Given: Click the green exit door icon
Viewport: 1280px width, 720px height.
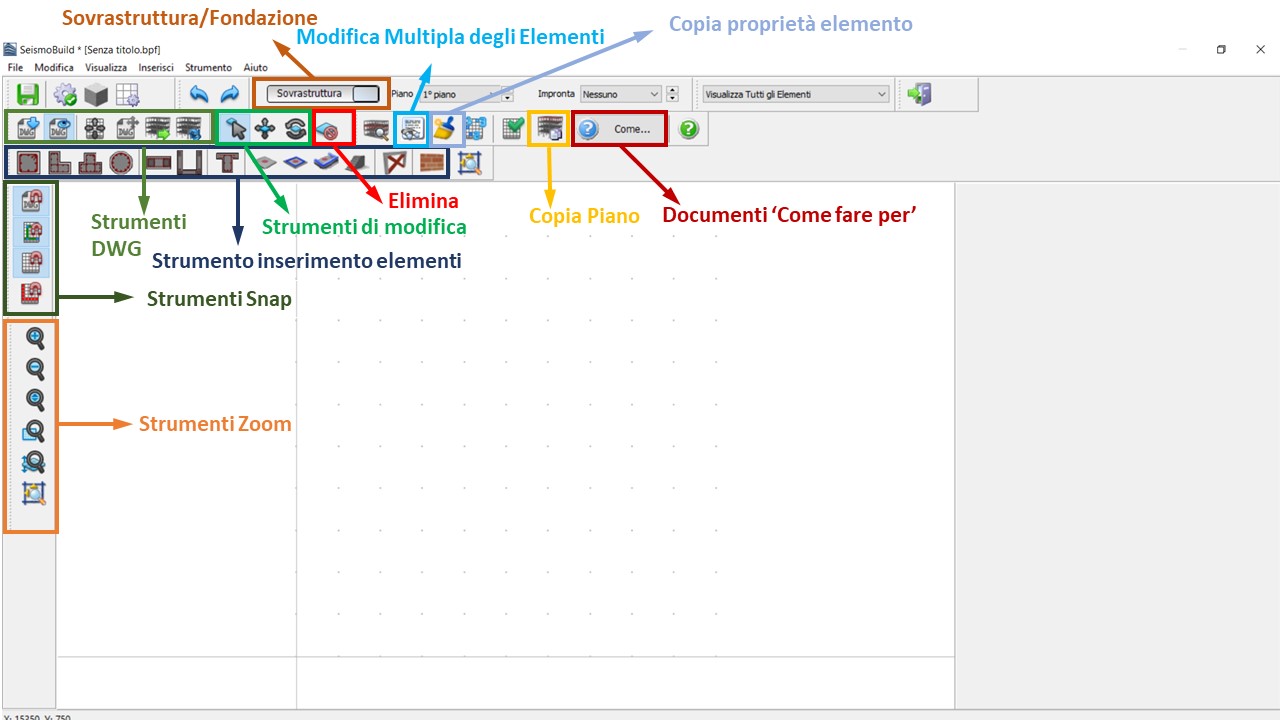Looking at the screenshot, I should 919,94.
